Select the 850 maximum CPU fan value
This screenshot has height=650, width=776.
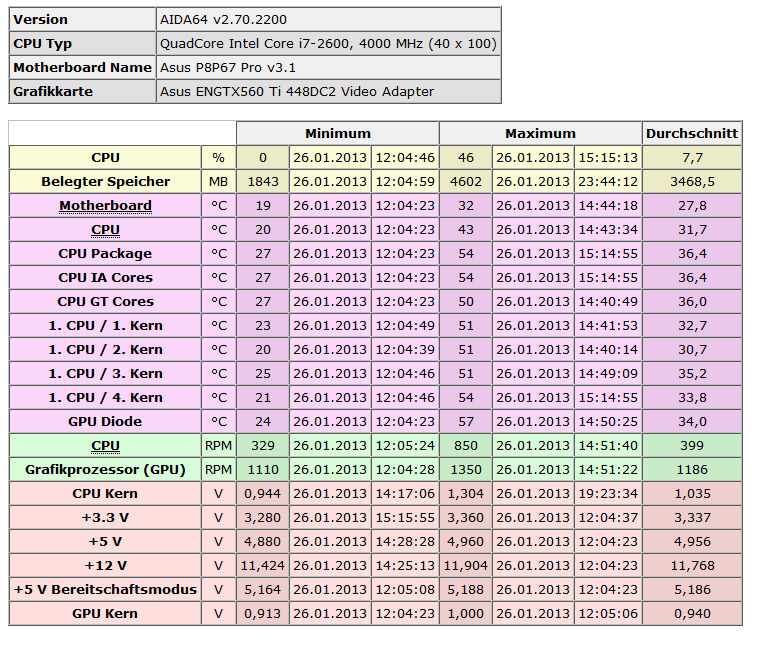pos(466,446)
